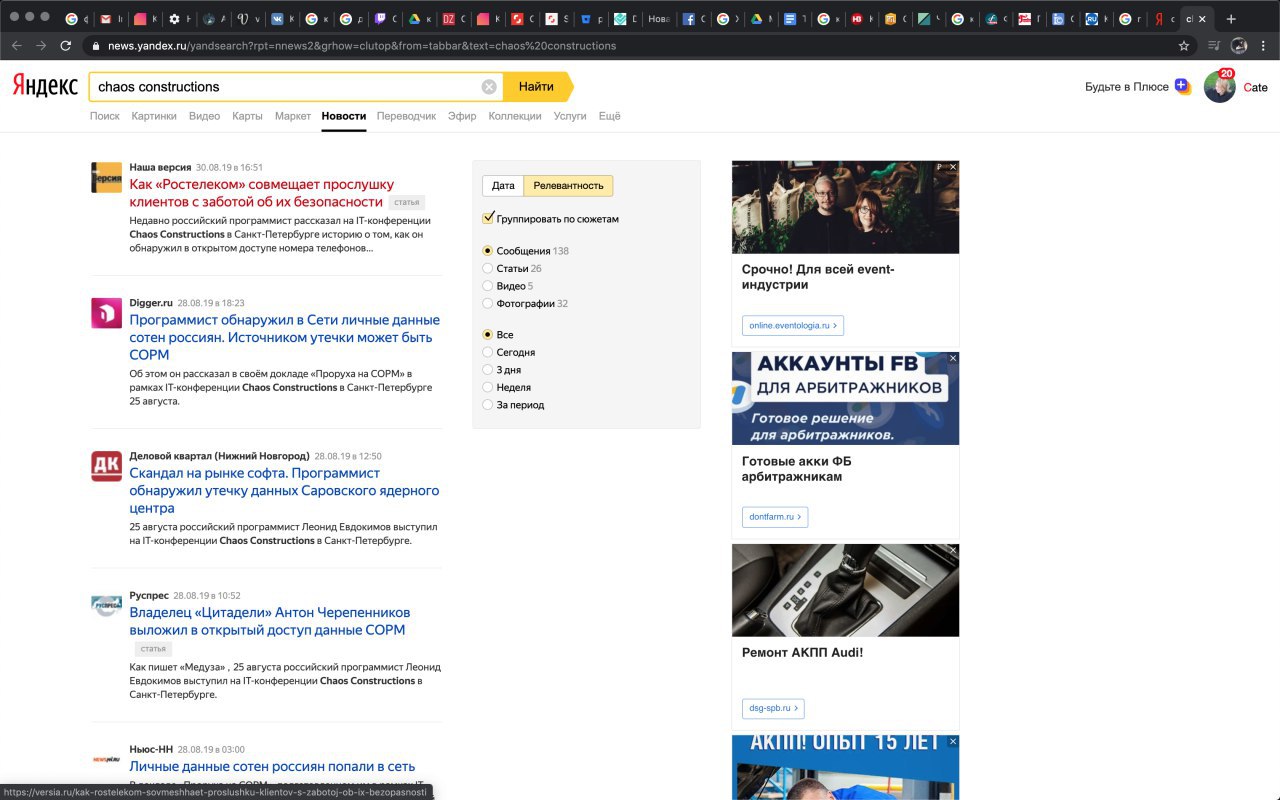Open the Карты service tab
The image size is (1280, 800).
pos(247,116)
